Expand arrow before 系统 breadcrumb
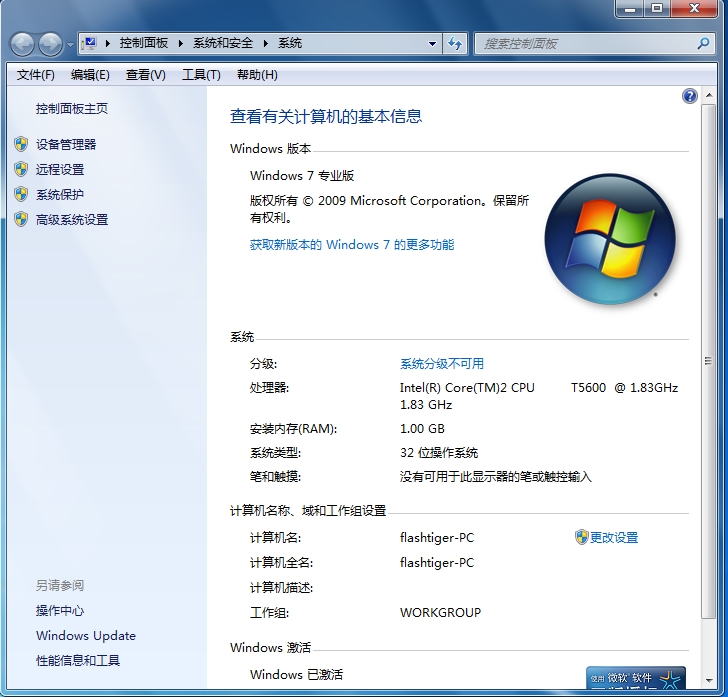The height and width of the screenshot is (697, 728). click(266, 44)
